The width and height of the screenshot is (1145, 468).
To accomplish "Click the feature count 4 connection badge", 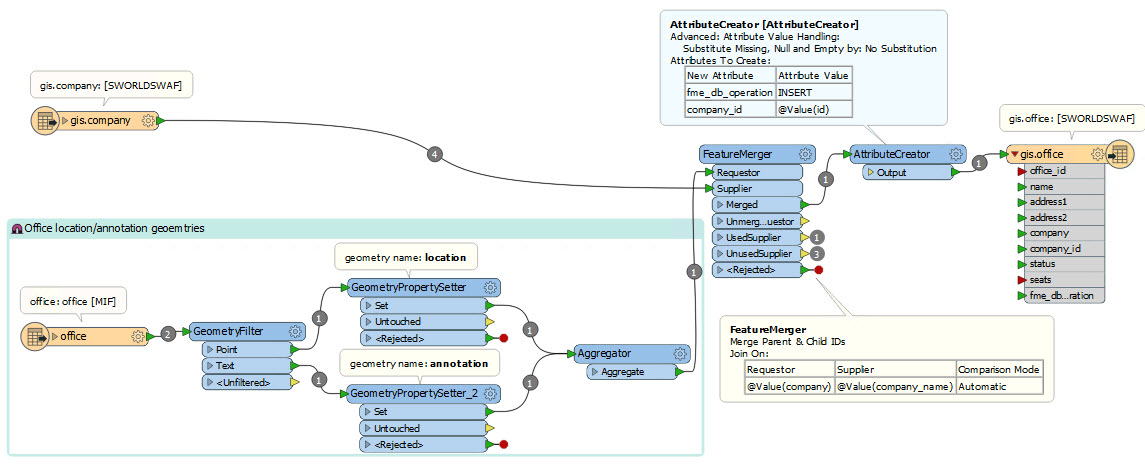I will point(434,154).
